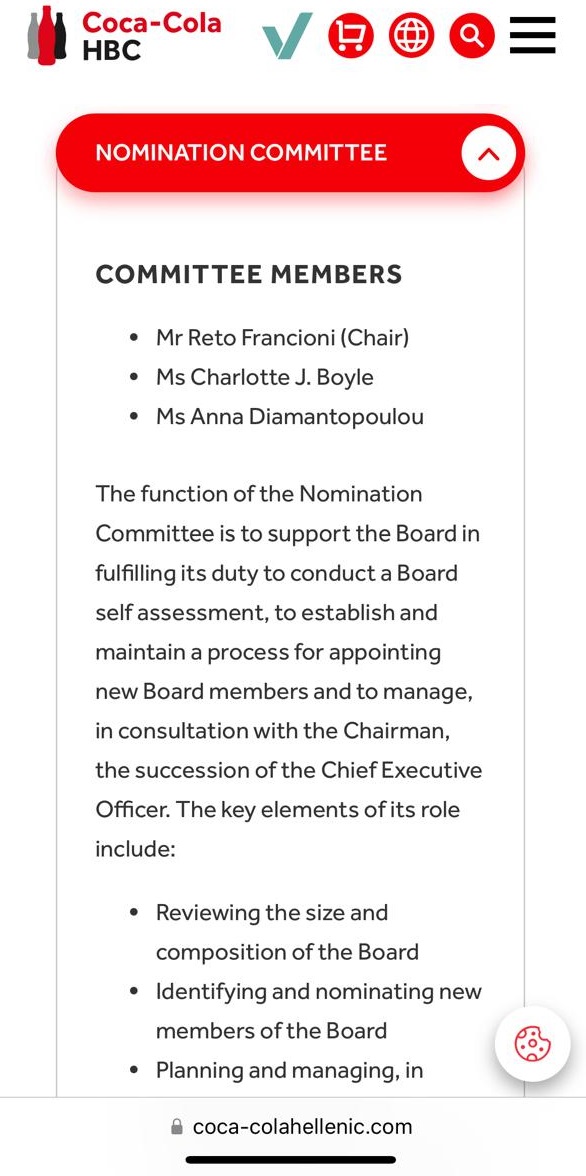Tap the coca-colahellenic.com address bar

[x=293, y=1126]
